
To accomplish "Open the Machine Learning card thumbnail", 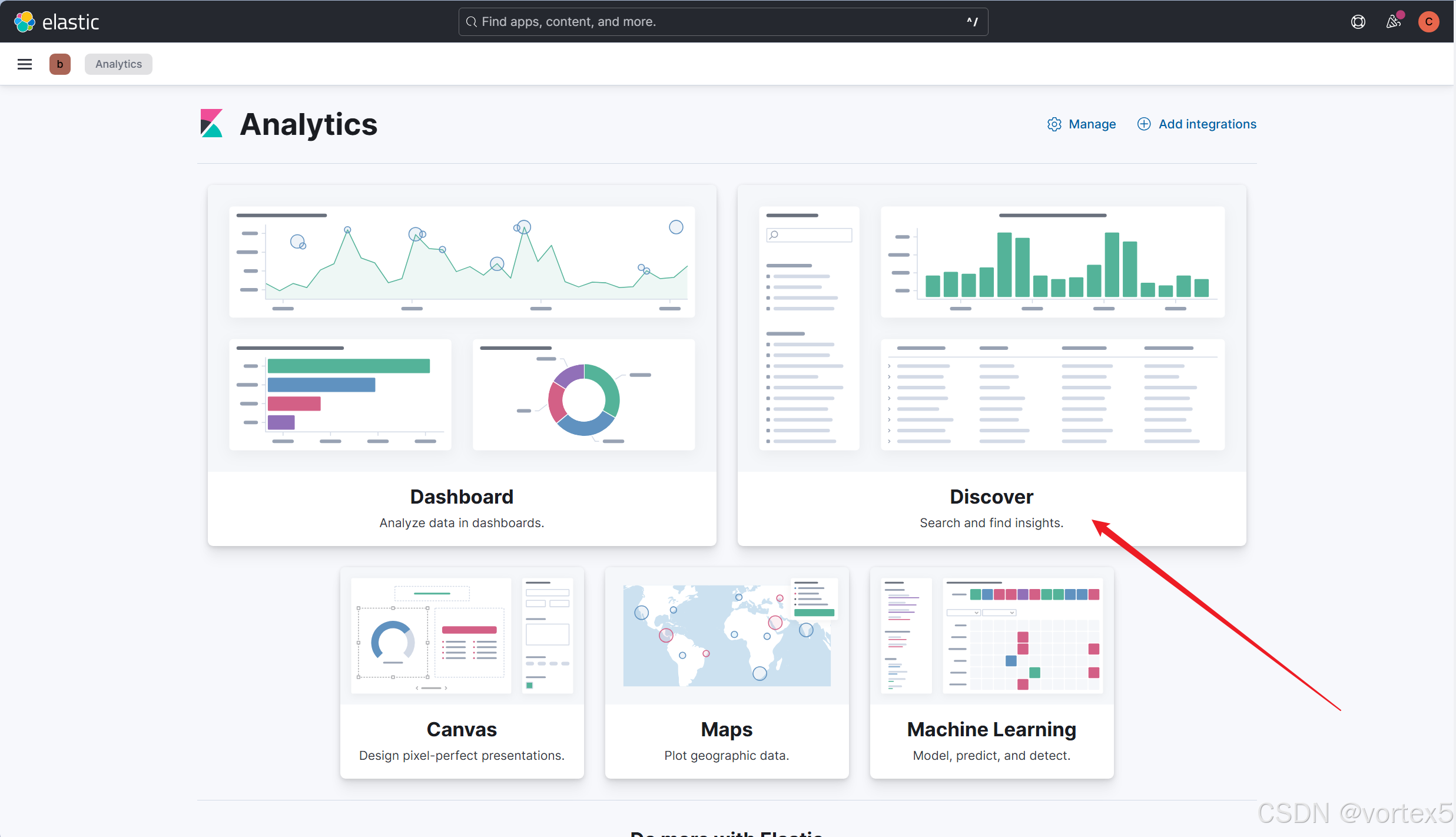I will pyautogui.click(x=991, y=636).
